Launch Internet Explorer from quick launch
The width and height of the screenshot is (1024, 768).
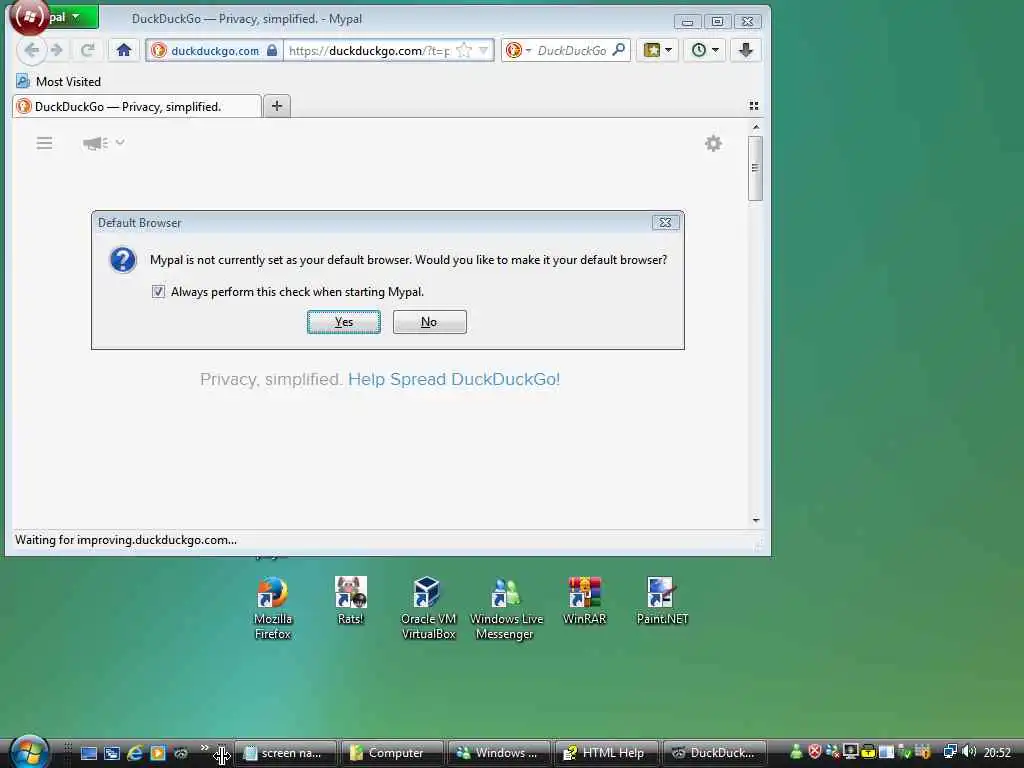pos(135,753)
